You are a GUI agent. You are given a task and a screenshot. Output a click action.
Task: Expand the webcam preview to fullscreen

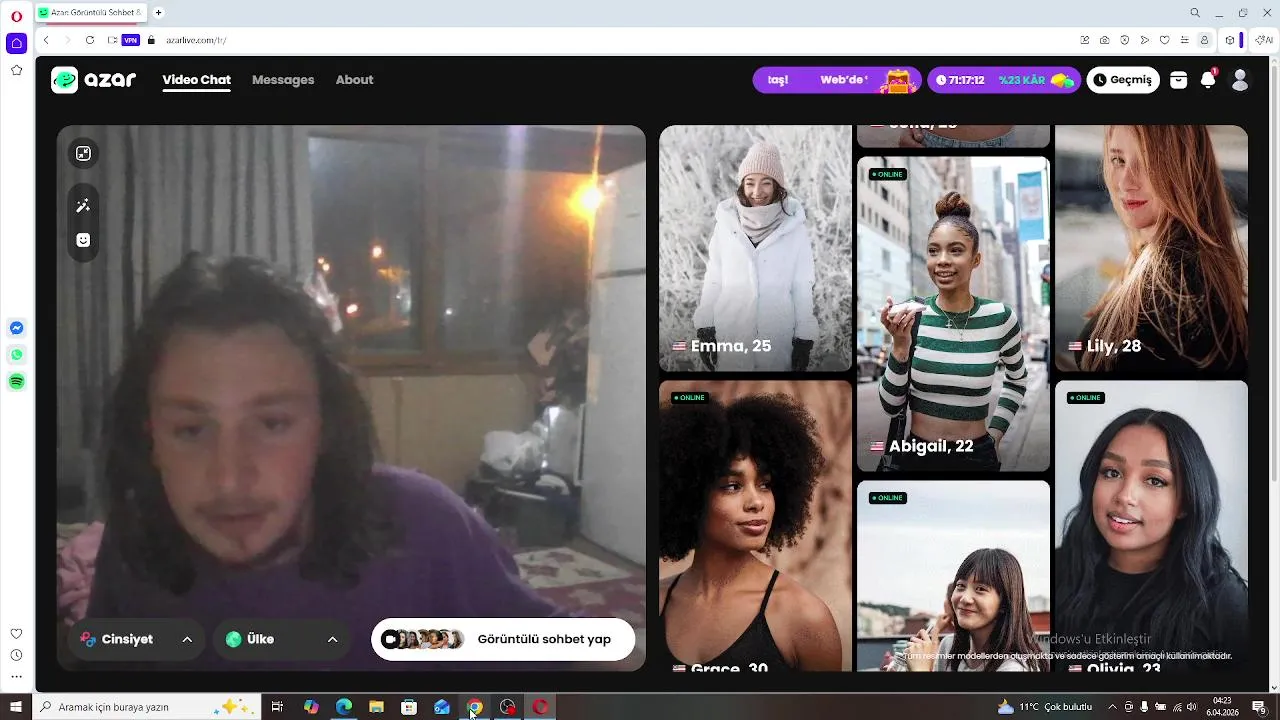point(83,153)
